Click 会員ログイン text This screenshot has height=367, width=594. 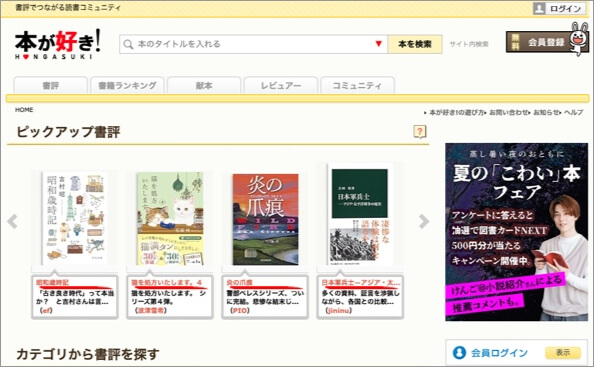coord(499,353)
